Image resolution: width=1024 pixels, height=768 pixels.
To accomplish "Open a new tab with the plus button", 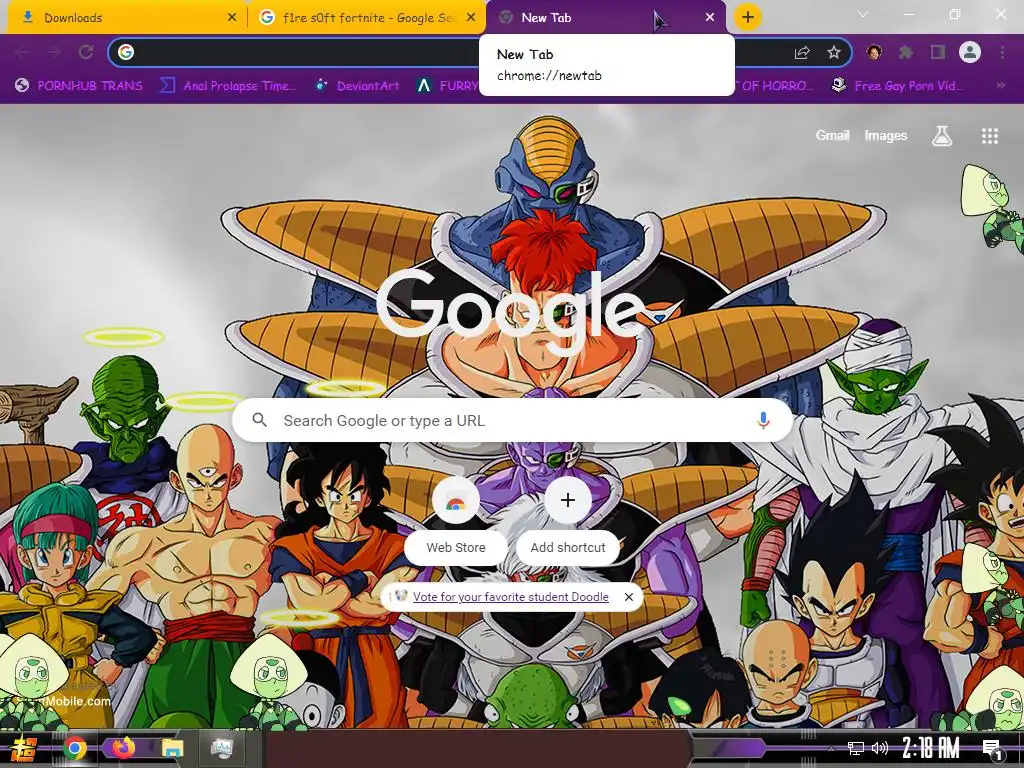I will point(748,17).
